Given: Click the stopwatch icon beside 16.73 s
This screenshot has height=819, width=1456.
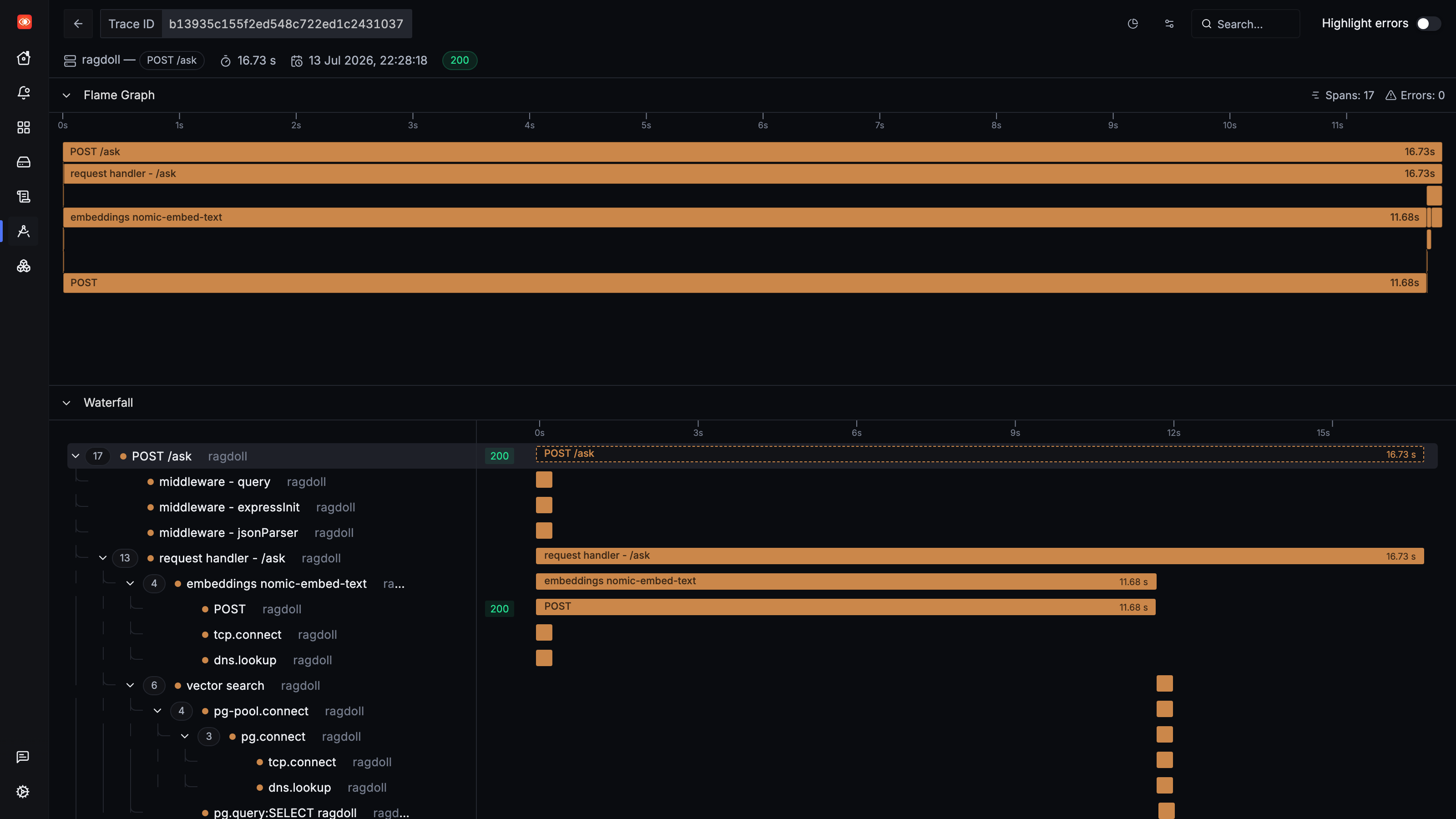Looking at the screenshot, I should click(226, 61).
